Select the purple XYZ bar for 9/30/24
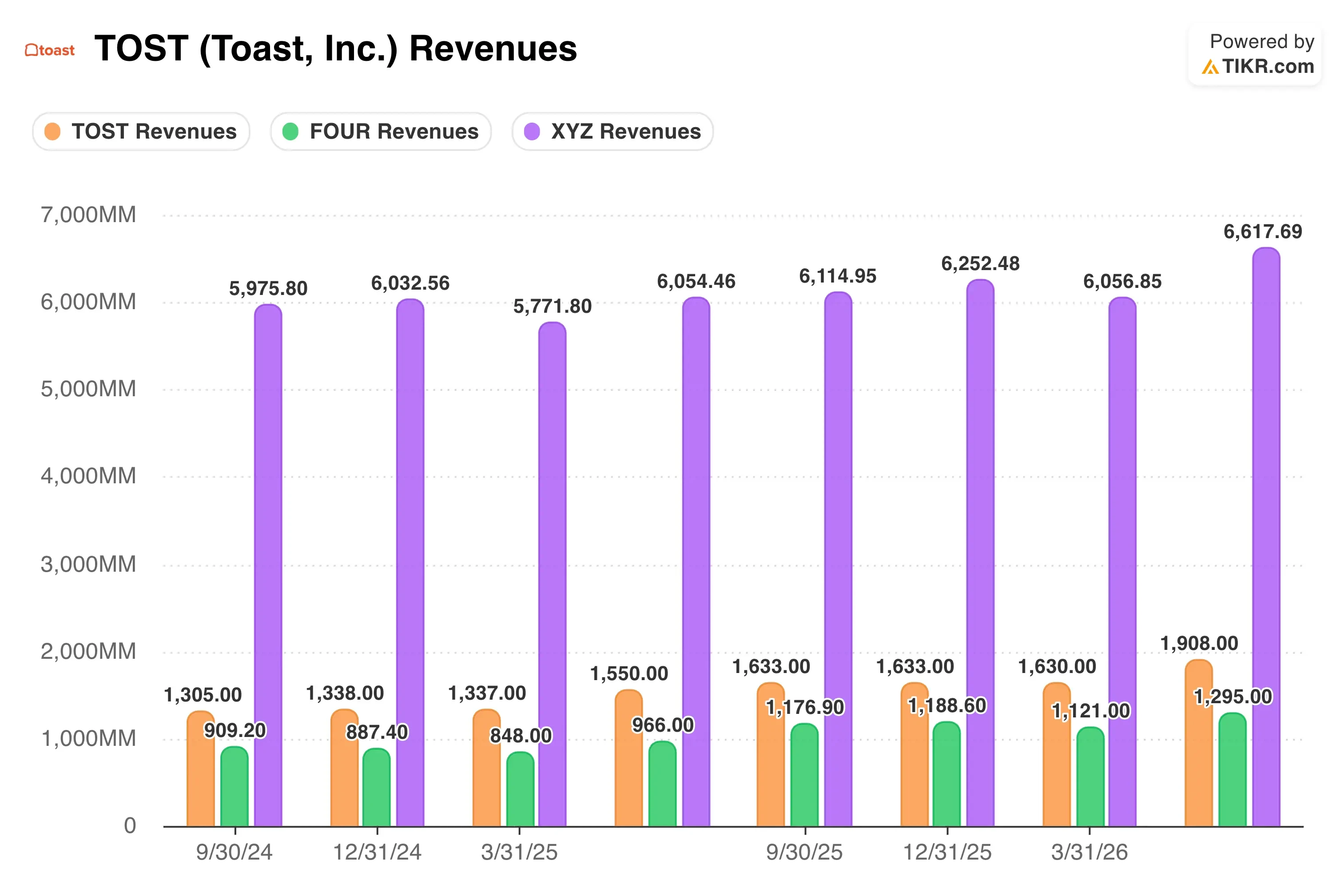Screen dimensions: 1344x896 pos(268,565)
